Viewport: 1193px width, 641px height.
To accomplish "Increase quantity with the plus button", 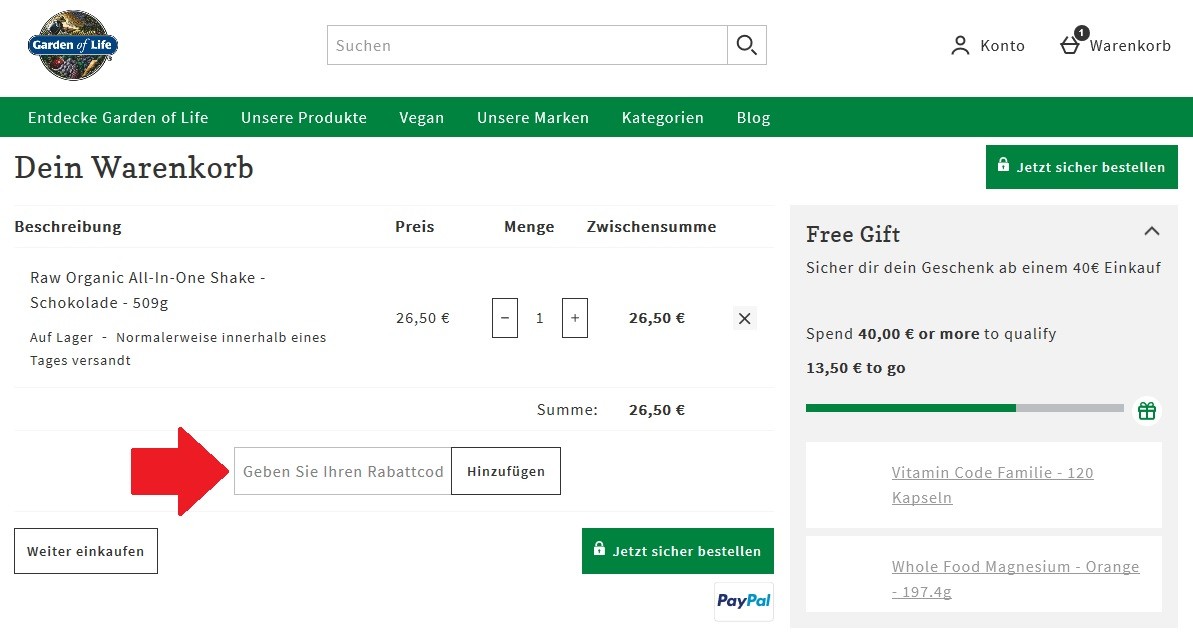I will [574, 317].
